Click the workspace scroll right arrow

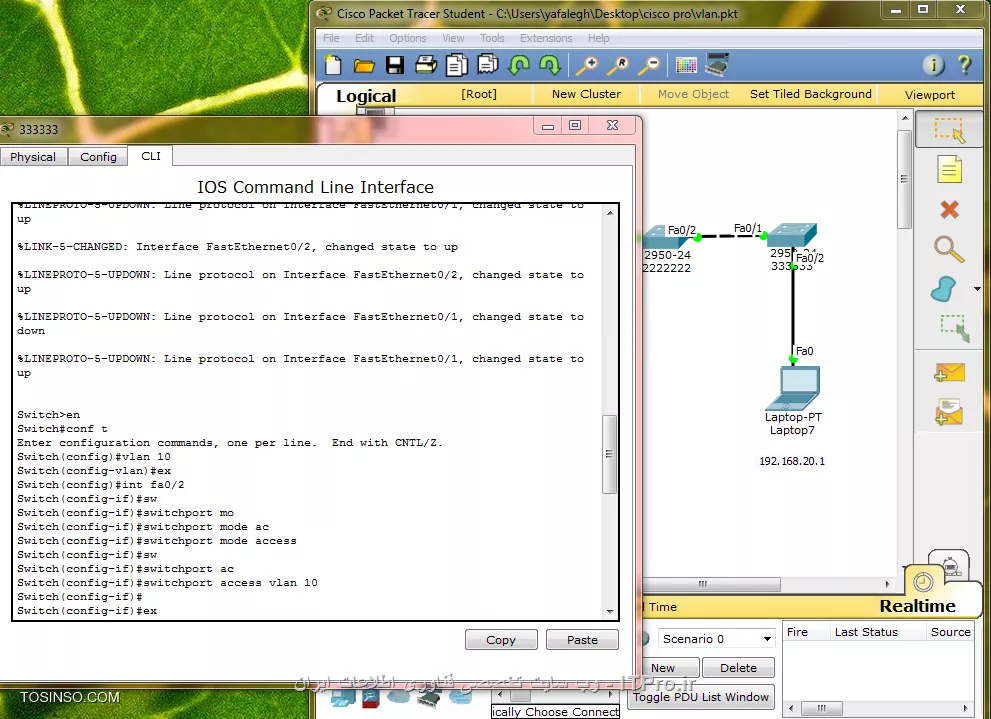[x=887, y=584]
